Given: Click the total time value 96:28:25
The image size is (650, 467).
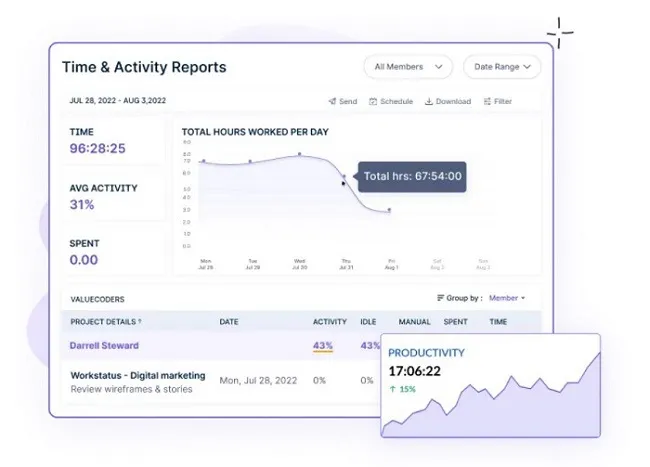Looking at the screenshot, I should 97,148.
